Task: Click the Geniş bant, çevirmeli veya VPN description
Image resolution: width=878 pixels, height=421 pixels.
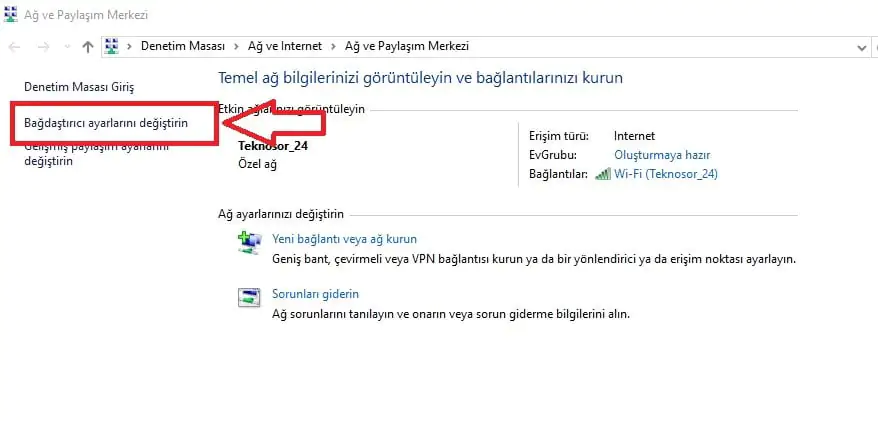Action: (534, 260)
